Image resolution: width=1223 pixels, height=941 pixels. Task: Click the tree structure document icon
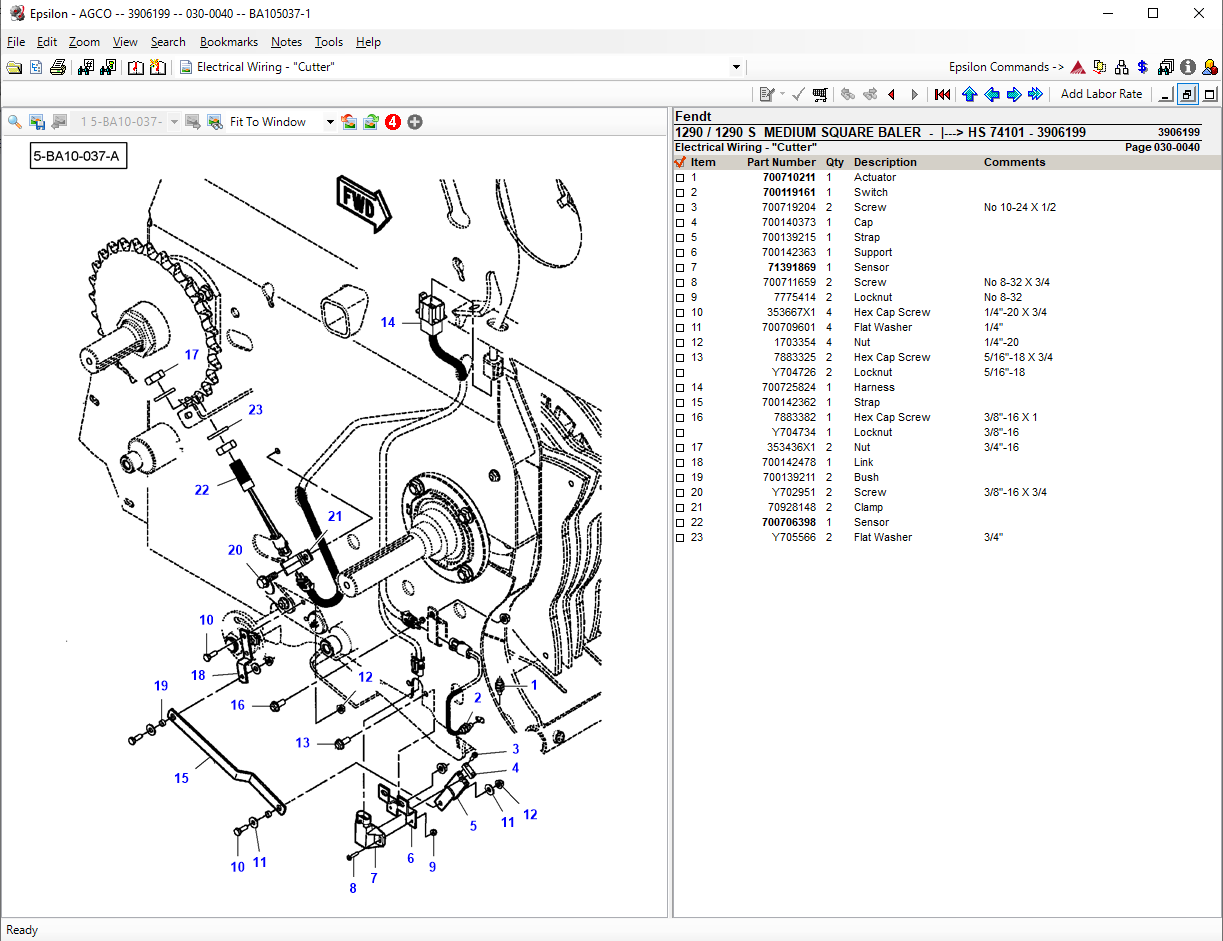(x=36, y=67)
